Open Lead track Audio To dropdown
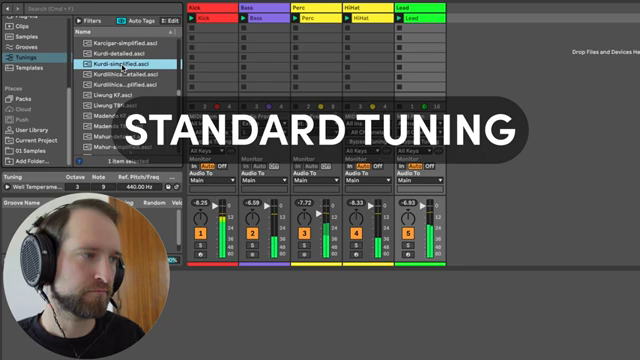Screen dimensions: 640x360 [420, 180]
